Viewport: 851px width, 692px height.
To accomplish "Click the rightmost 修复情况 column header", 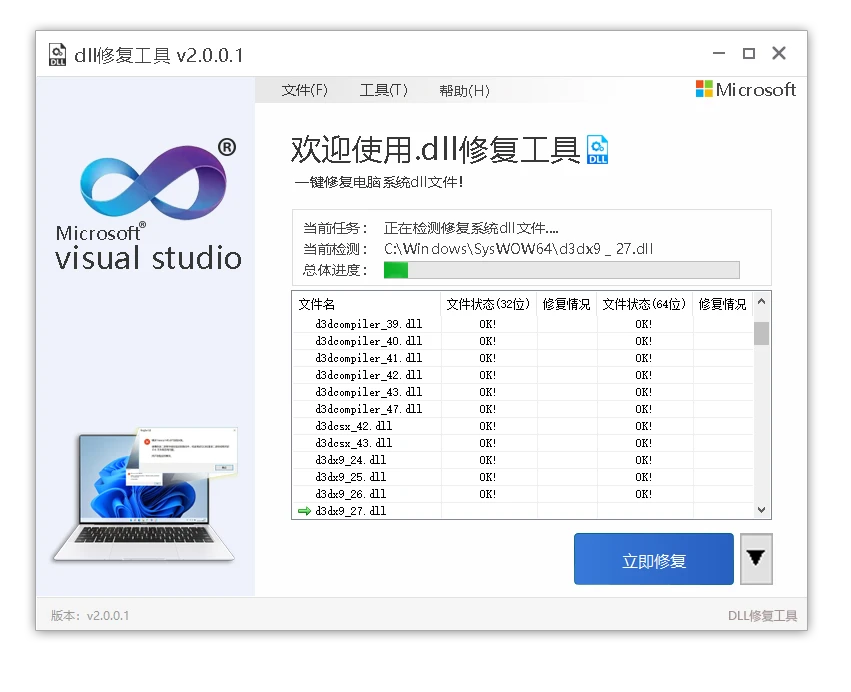I will pos(722,304).
